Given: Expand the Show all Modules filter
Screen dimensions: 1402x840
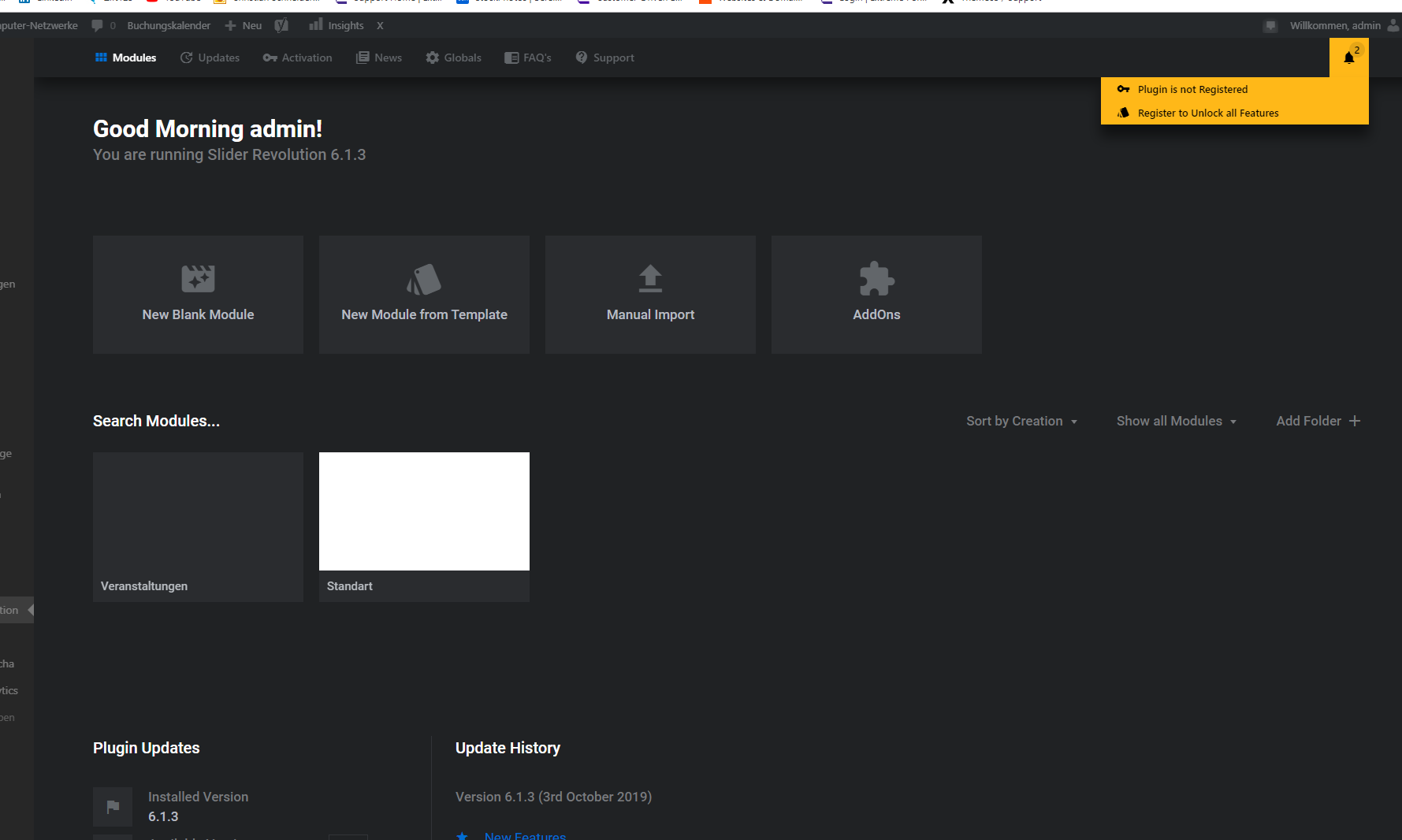Looking at the screenshot, I should [x=1177, y=421].
